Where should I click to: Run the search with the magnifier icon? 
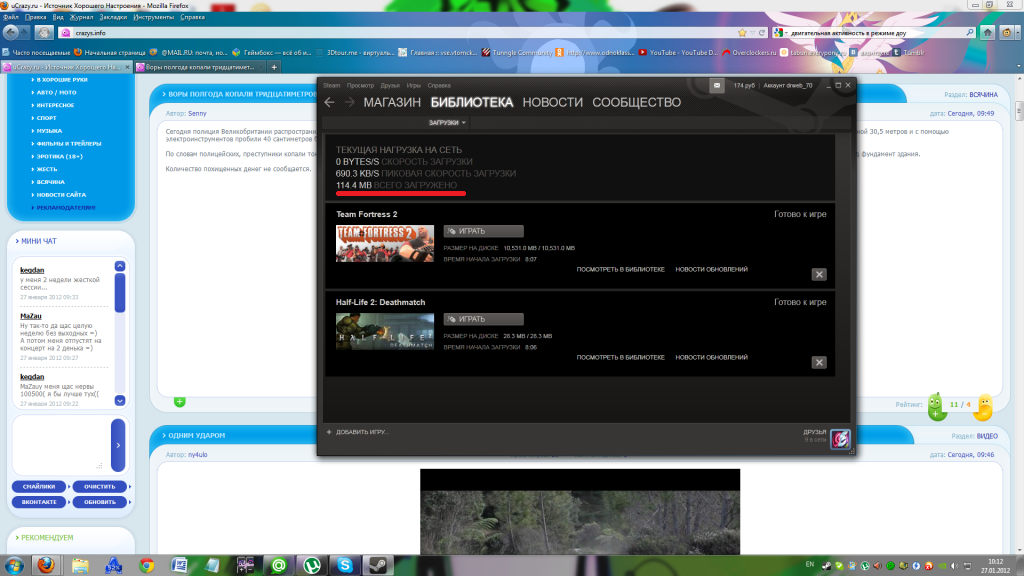970,33
